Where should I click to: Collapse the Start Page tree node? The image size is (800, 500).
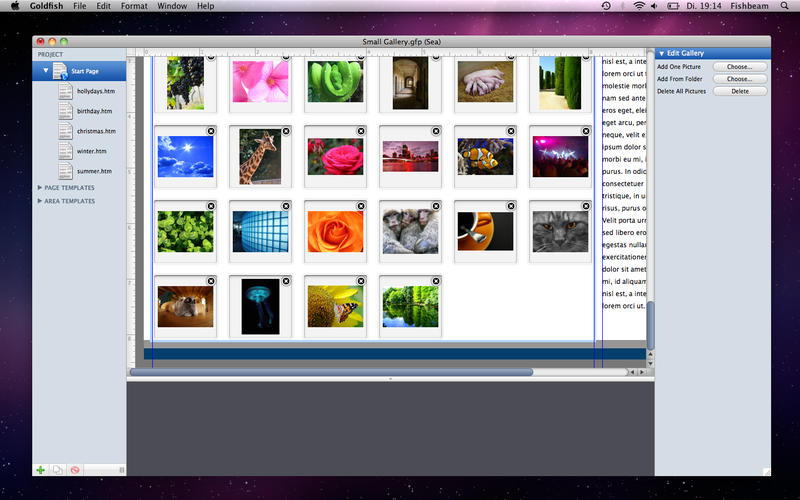45,71
